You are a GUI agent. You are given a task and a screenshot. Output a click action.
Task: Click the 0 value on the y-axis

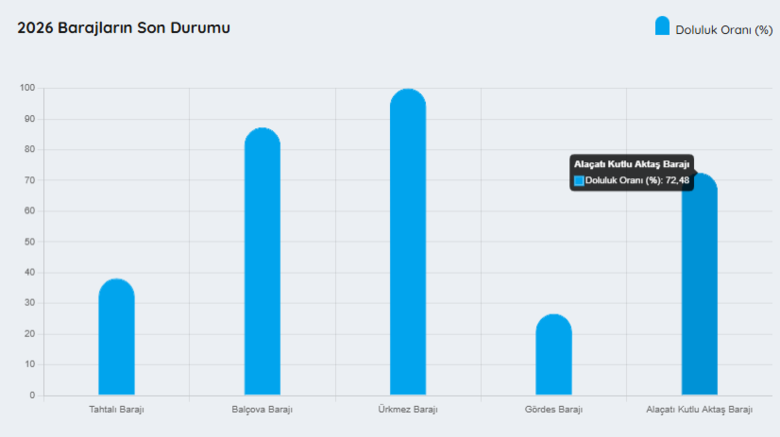32,395
